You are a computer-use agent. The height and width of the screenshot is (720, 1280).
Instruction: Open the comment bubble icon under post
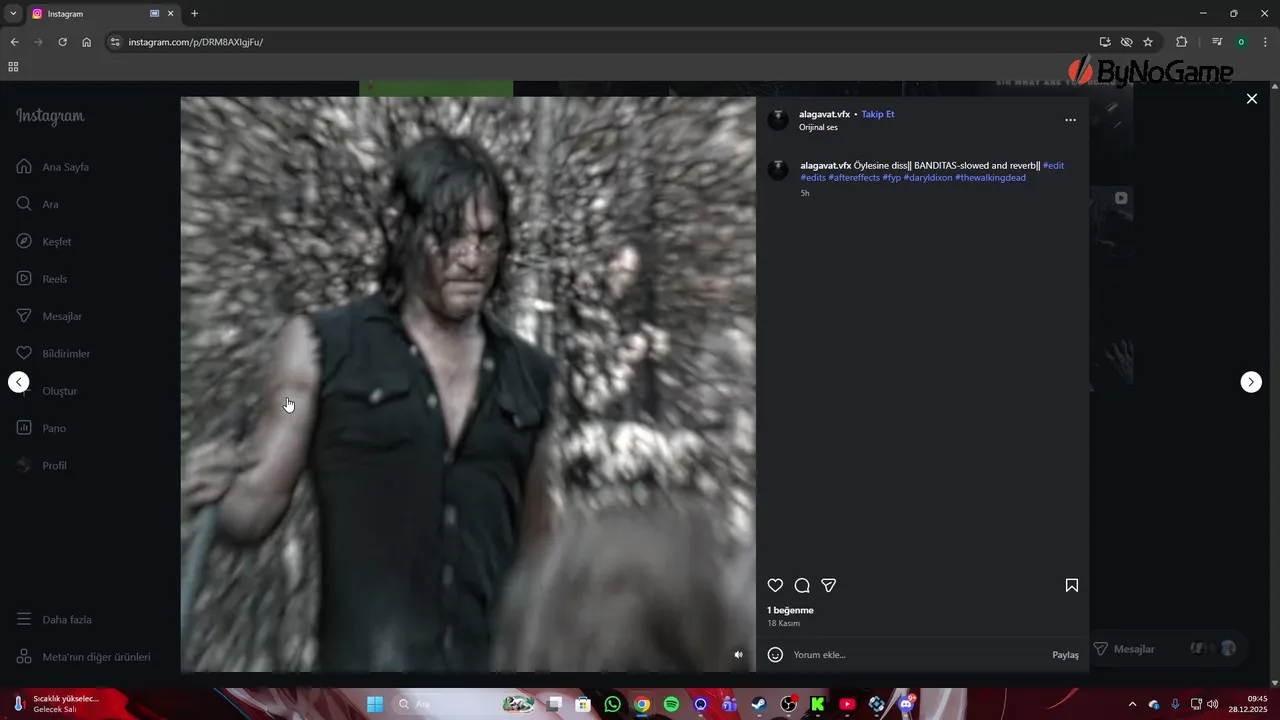pyautogui.click(x=802, y=586)
